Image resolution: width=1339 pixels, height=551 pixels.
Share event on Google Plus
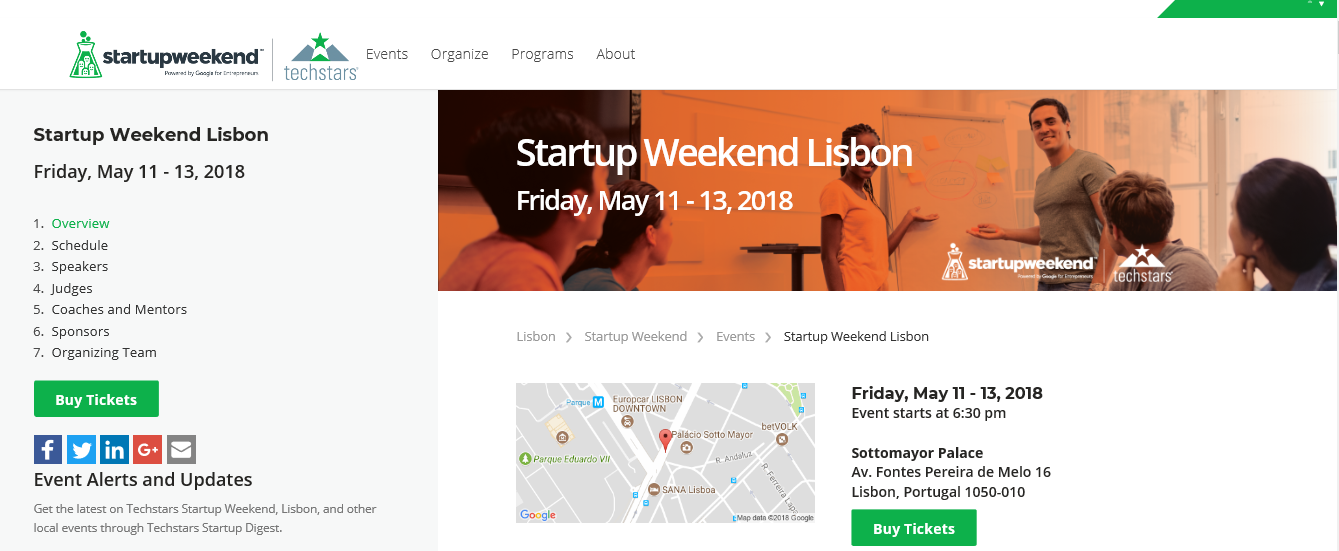pyautogui.click(x=148, y=449)
